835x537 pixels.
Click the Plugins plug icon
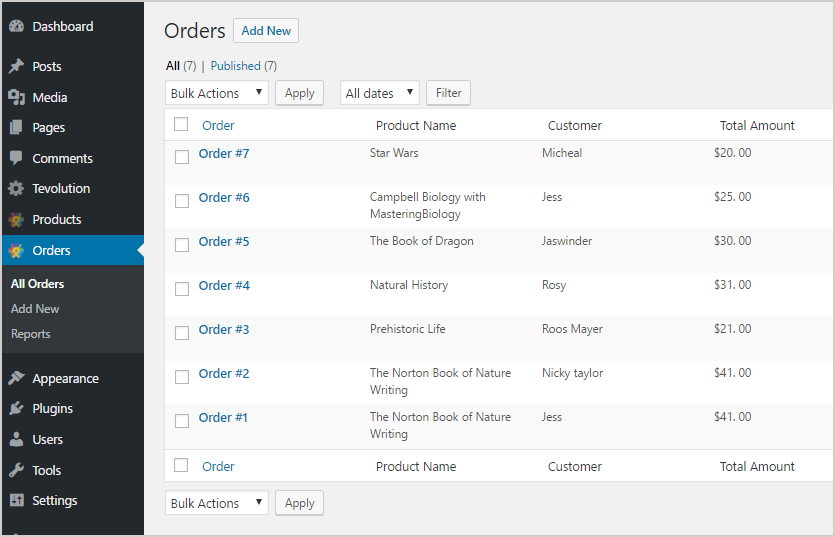(x=17, y=408)
